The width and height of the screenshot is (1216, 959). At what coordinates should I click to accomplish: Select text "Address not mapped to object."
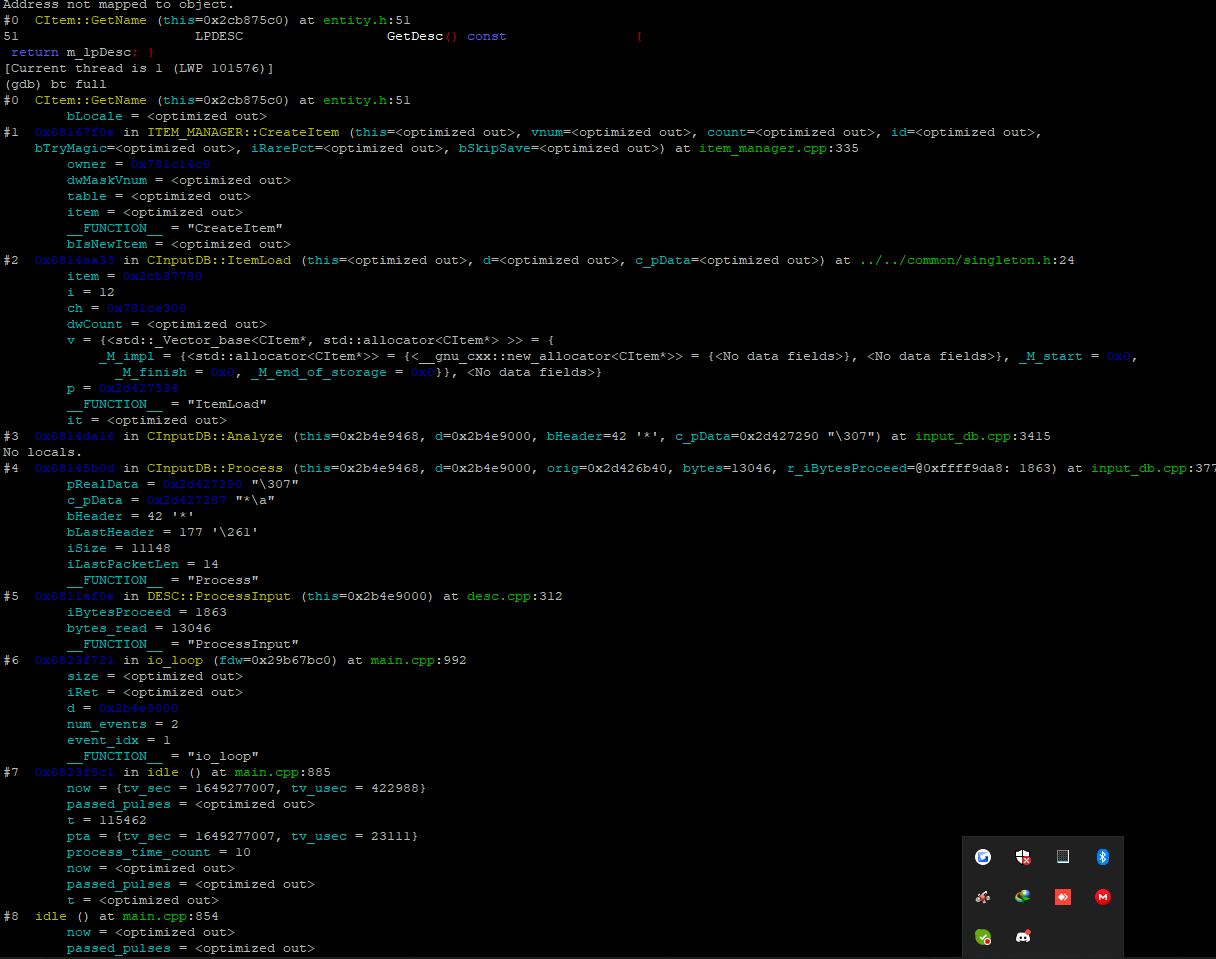click(x=119, y=5)
